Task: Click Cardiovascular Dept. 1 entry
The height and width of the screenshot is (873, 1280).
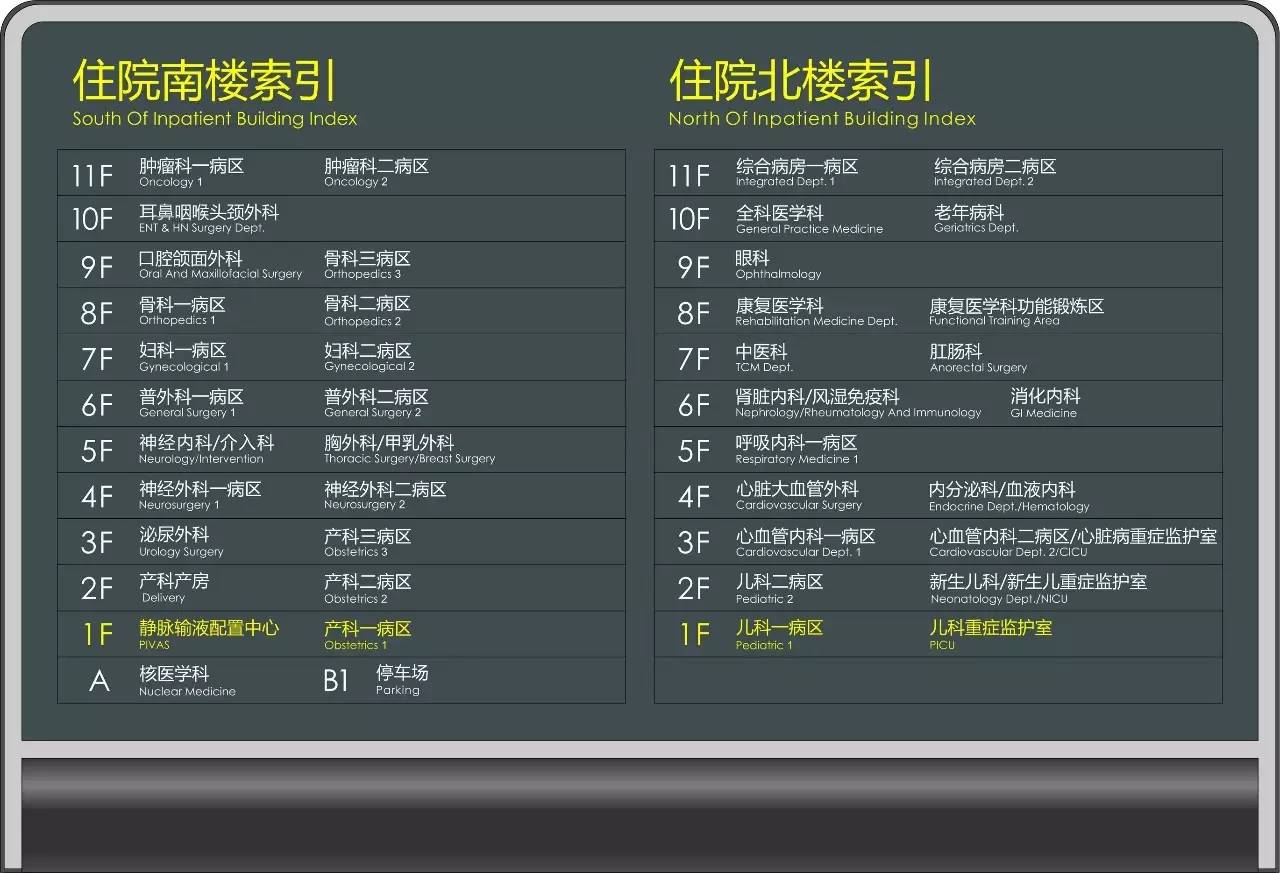Action: [x=806, y=542]
